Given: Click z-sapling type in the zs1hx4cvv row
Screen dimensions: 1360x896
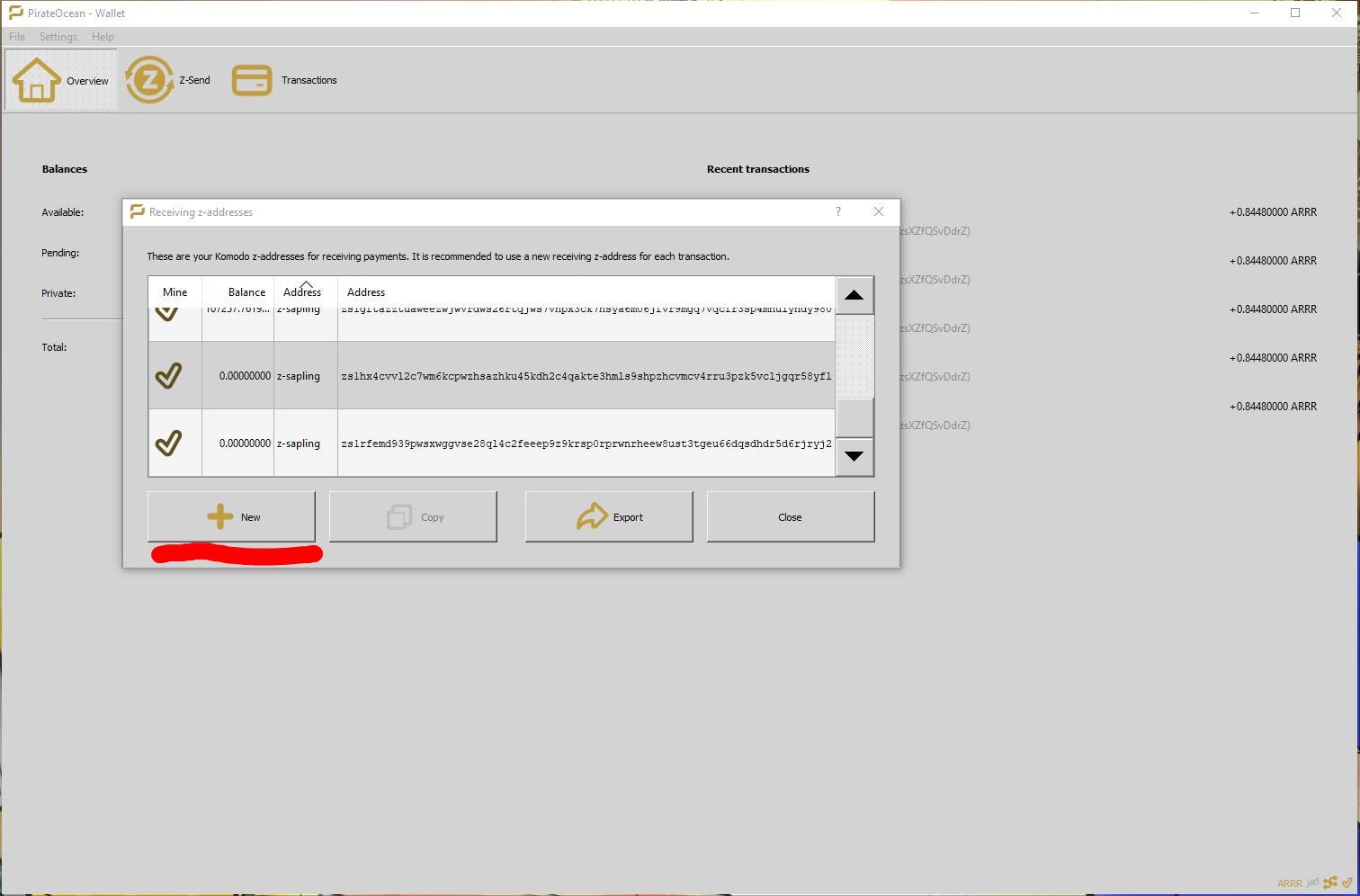Looking at the screenshot, I should 299,376.
